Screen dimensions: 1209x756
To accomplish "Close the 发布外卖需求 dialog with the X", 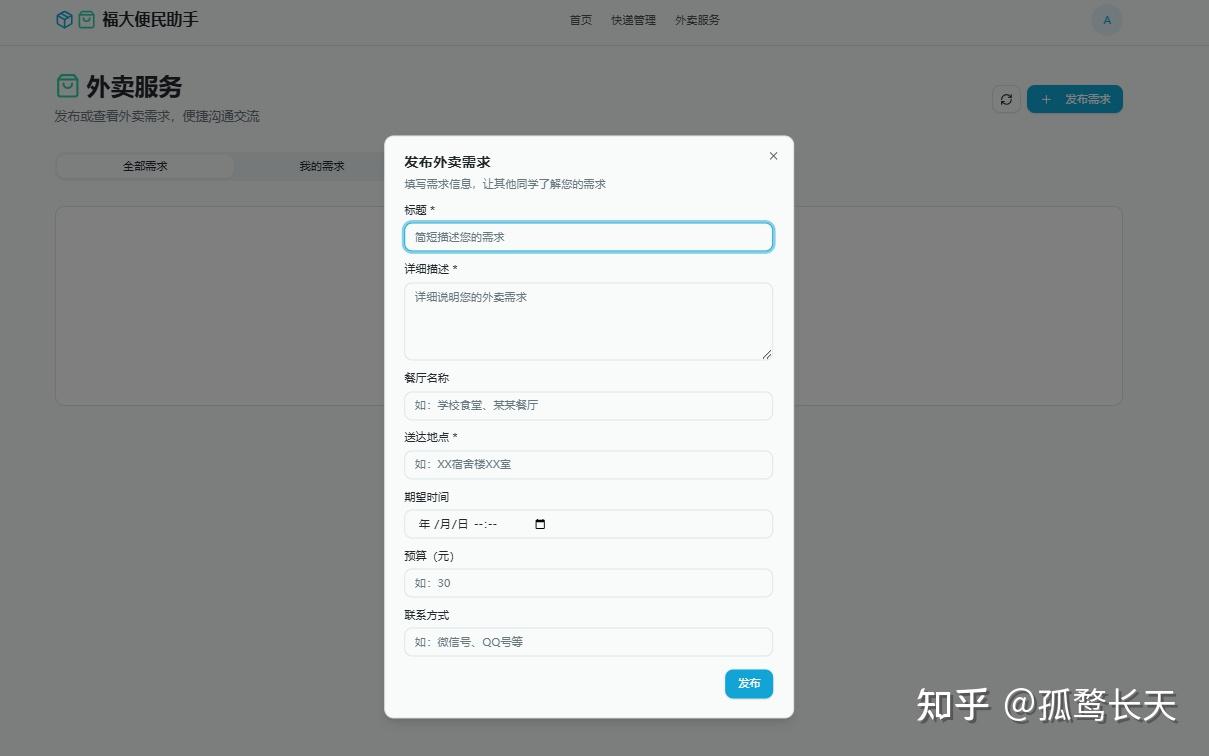I will (x=772, y=156).
